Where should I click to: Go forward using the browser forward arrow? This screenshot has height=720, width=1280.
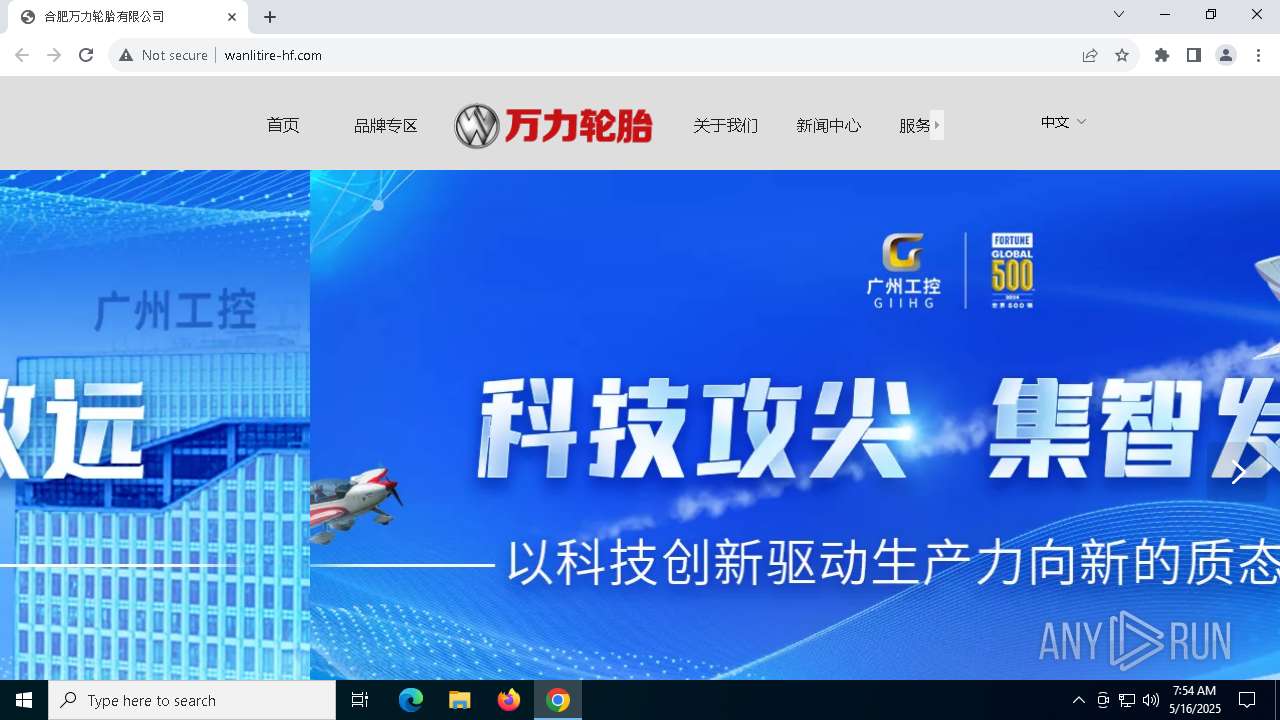[x=54, y=55]
